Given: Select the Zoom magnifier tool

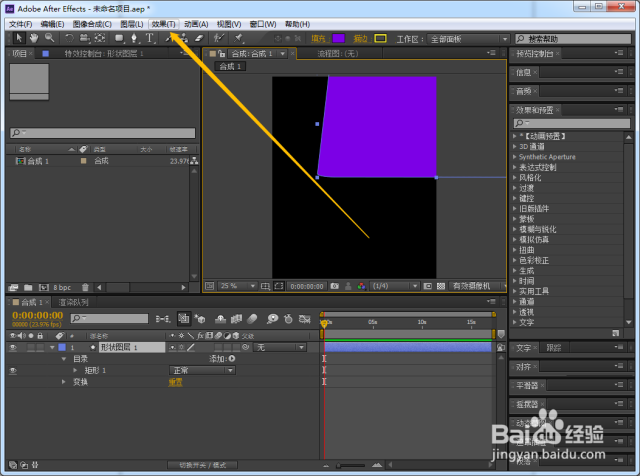Looking at the screenshot, I should [x=49, y=38].
